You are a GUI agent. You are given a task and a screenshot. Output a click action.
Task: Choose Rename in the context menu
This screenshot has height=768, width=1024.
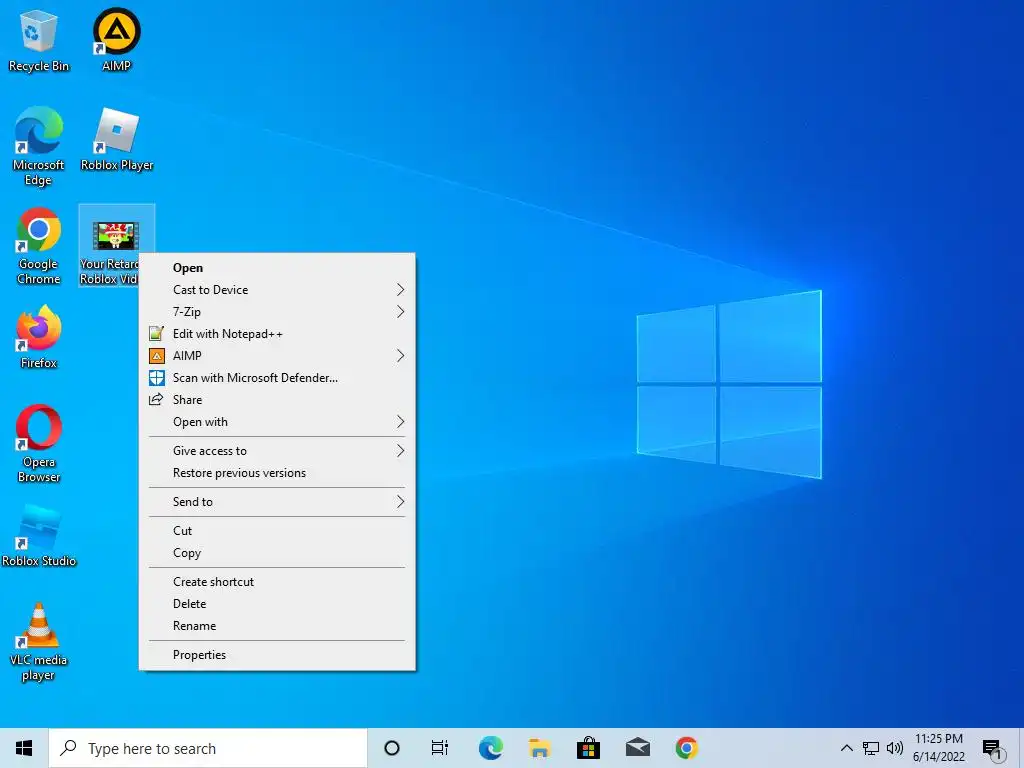(277, 626)
